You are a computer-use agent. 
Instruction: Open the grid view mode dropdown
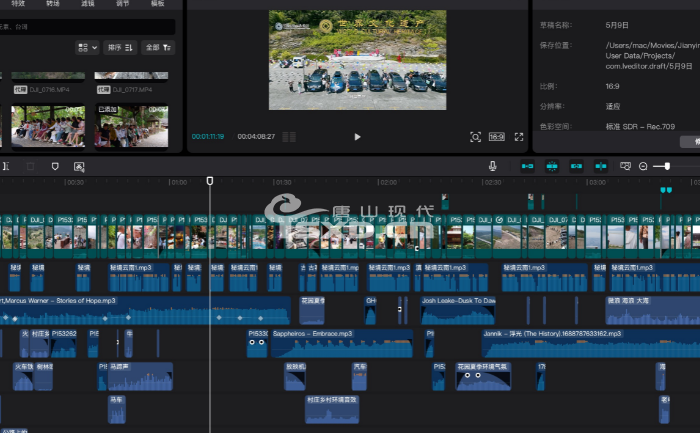(x=87, y=47)
